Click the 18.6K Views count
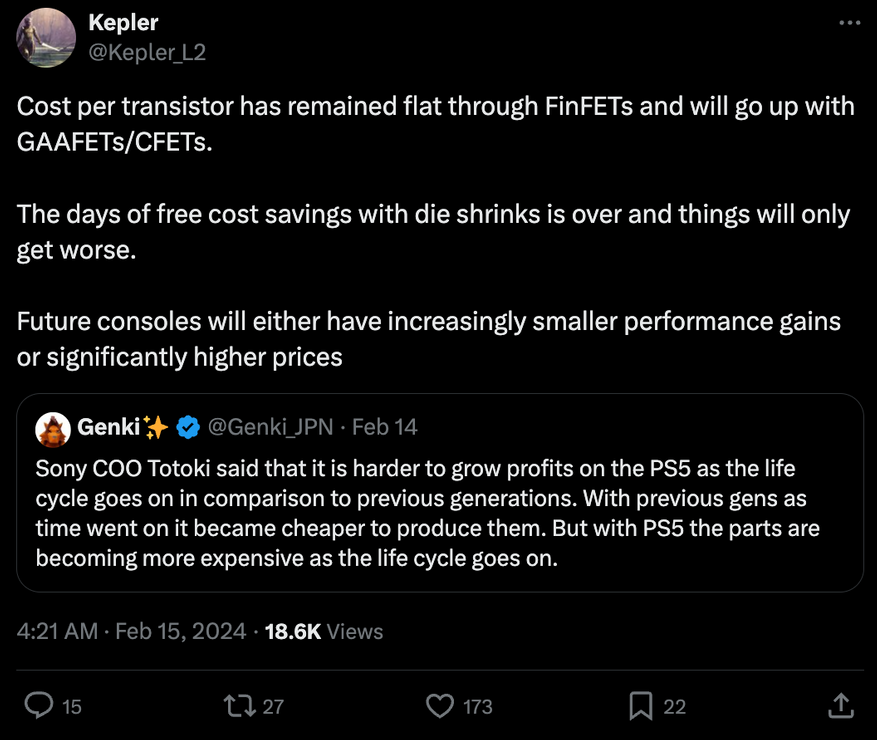877x740 pixels. [323, 631]
